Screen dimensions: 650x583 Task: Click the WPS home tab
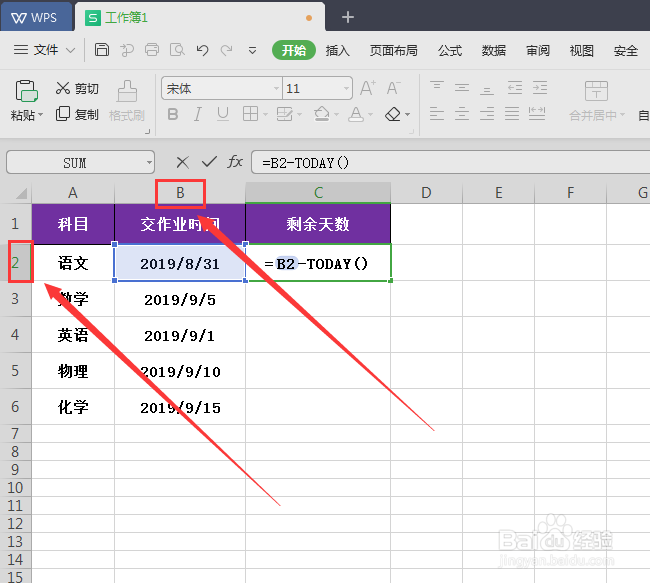coord(36,17)
